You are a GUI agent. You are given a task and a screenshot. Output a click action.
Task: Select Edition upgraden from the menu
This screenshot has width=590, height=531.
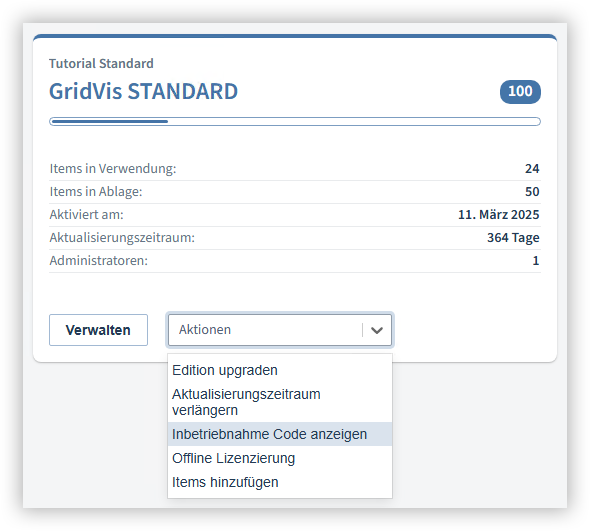[280, 370]
